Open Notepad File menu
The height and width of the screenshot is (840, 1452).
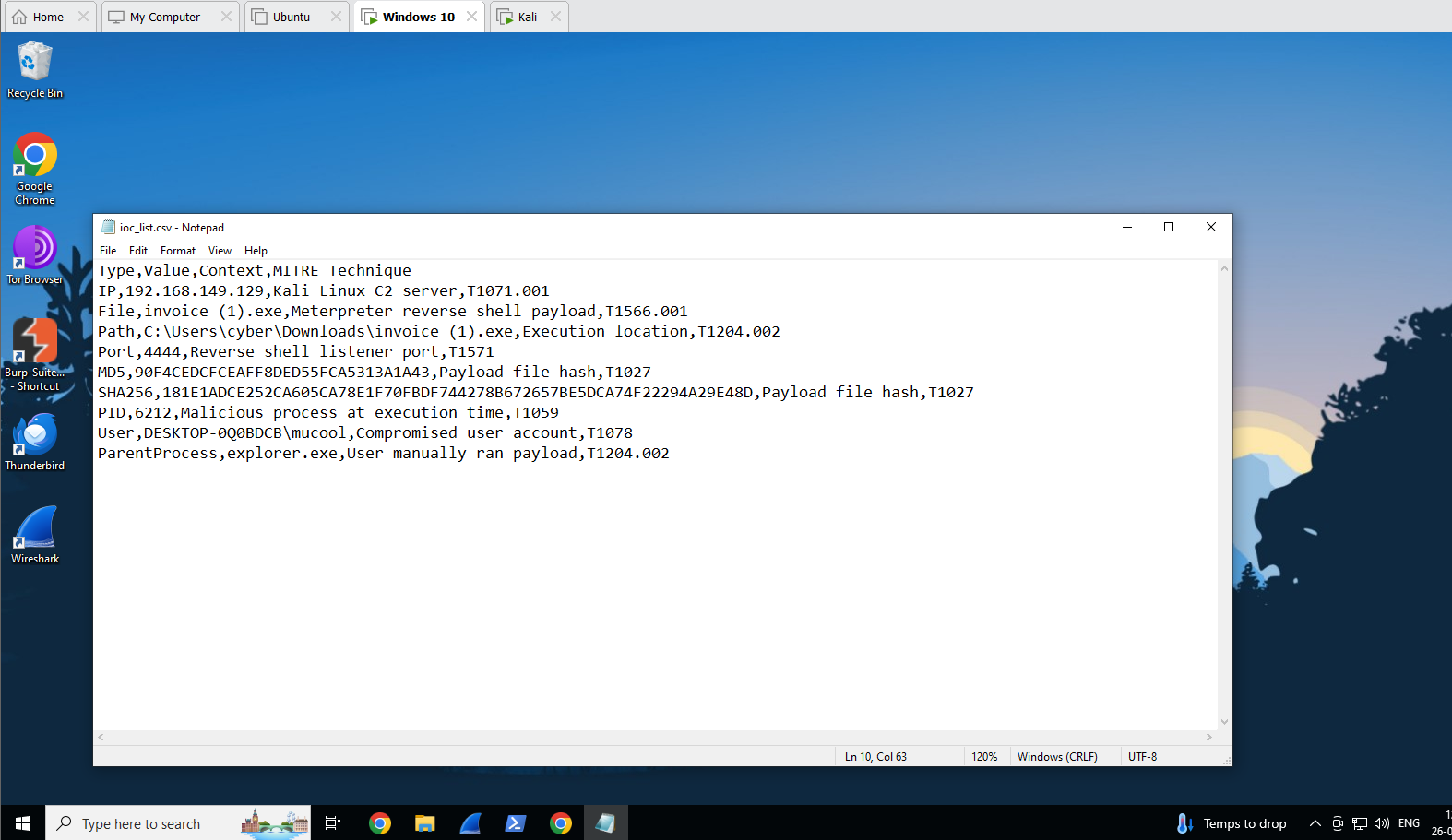[108, 251]
